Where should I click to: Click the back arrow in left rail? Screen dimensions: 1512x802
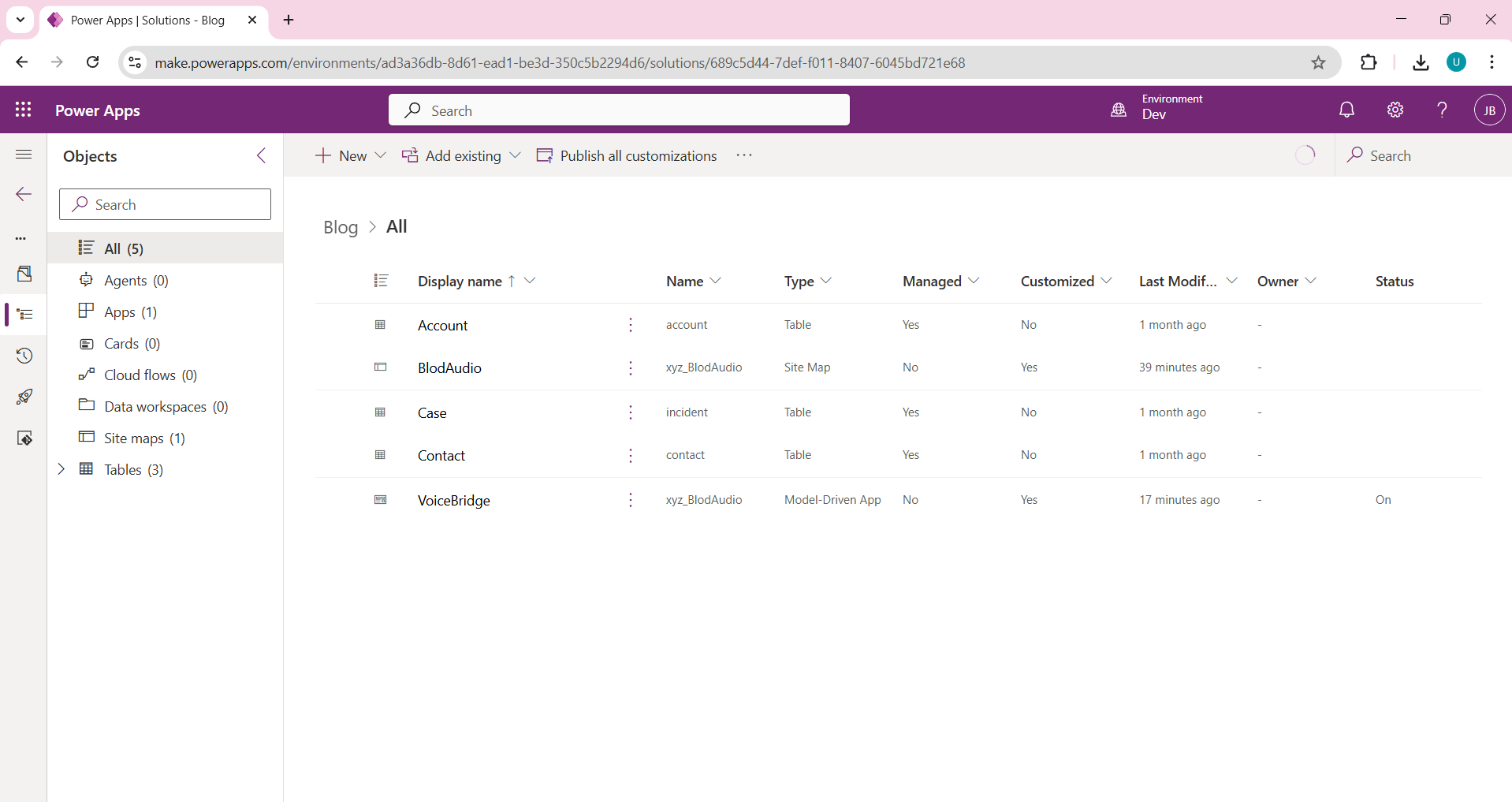pyautogui.click(x=24, y=195)
